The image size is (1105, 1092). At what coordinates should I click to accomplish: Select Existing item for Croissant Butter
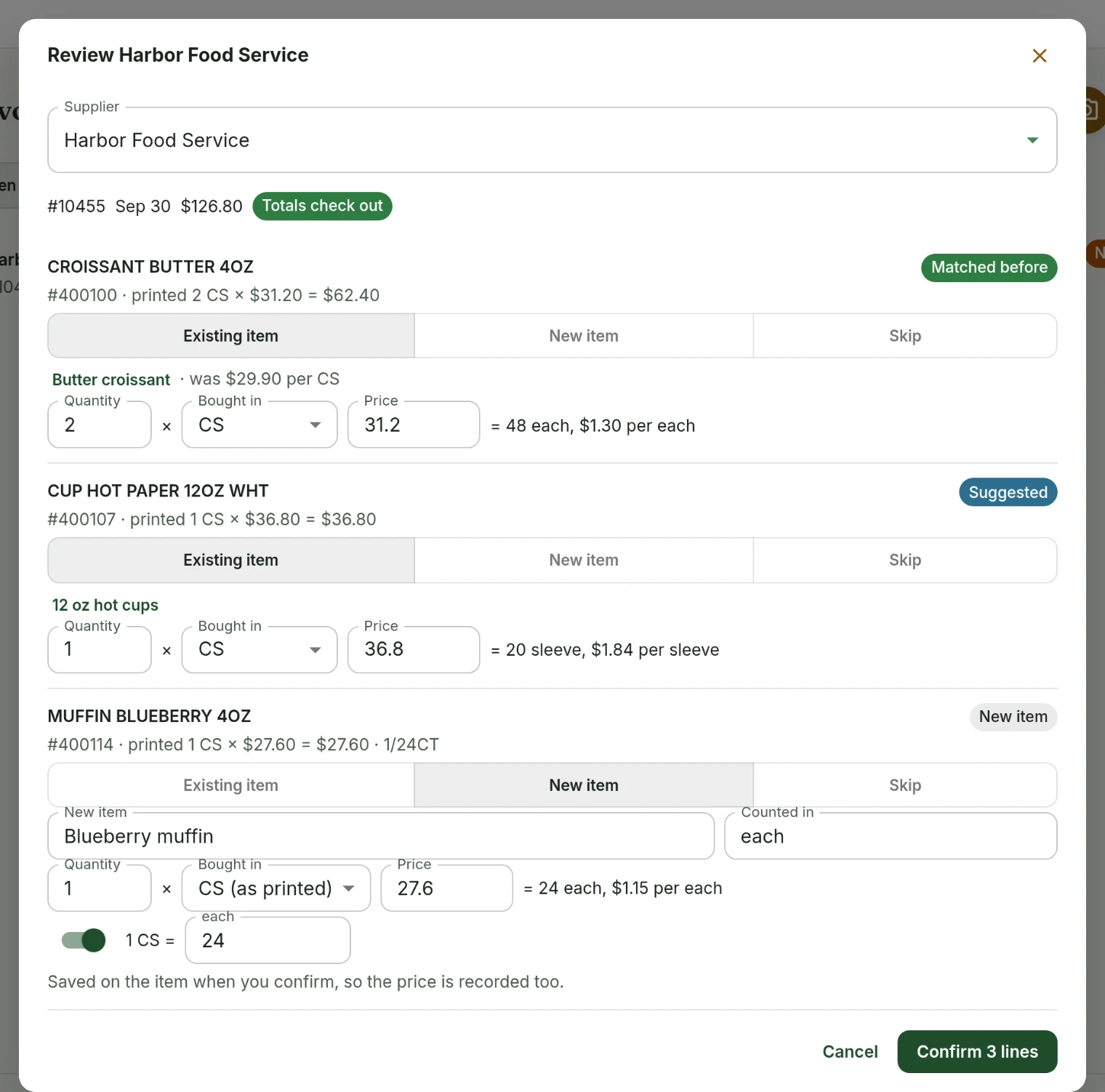(231, 336)
